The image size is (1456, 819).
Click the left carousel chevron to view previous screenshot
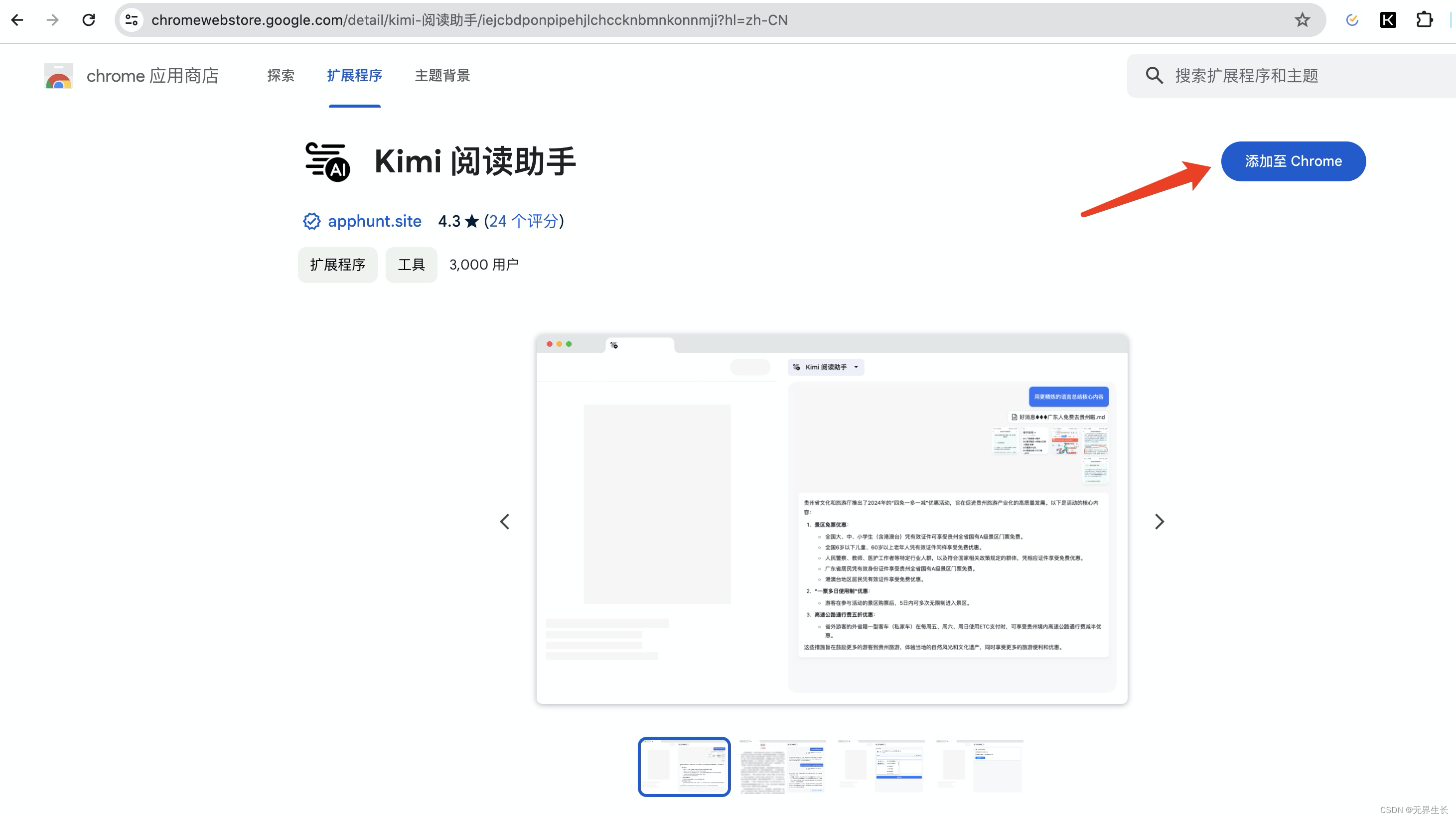pos(505,521)
